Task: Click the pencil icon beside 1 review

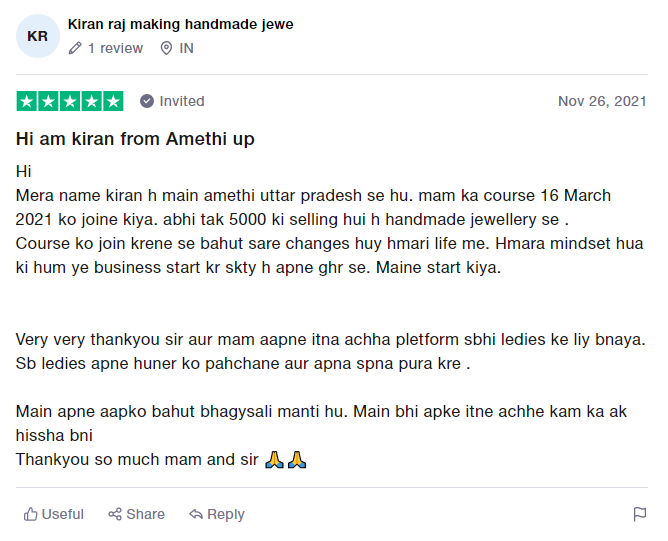Action: (x=76, y=48)
